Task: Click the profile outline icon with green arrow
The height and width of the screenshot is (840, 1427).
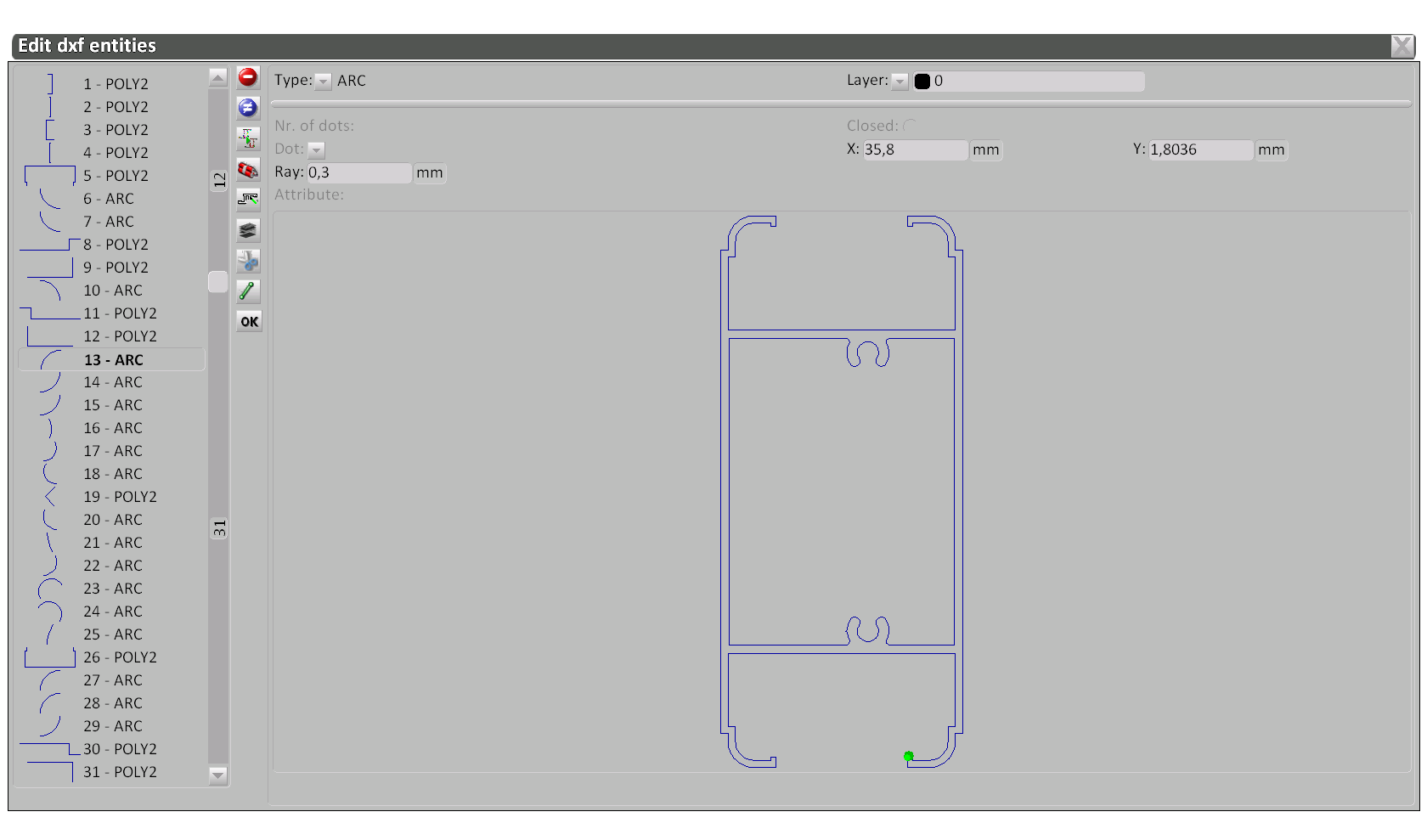Action: click(x=248, y=200)
